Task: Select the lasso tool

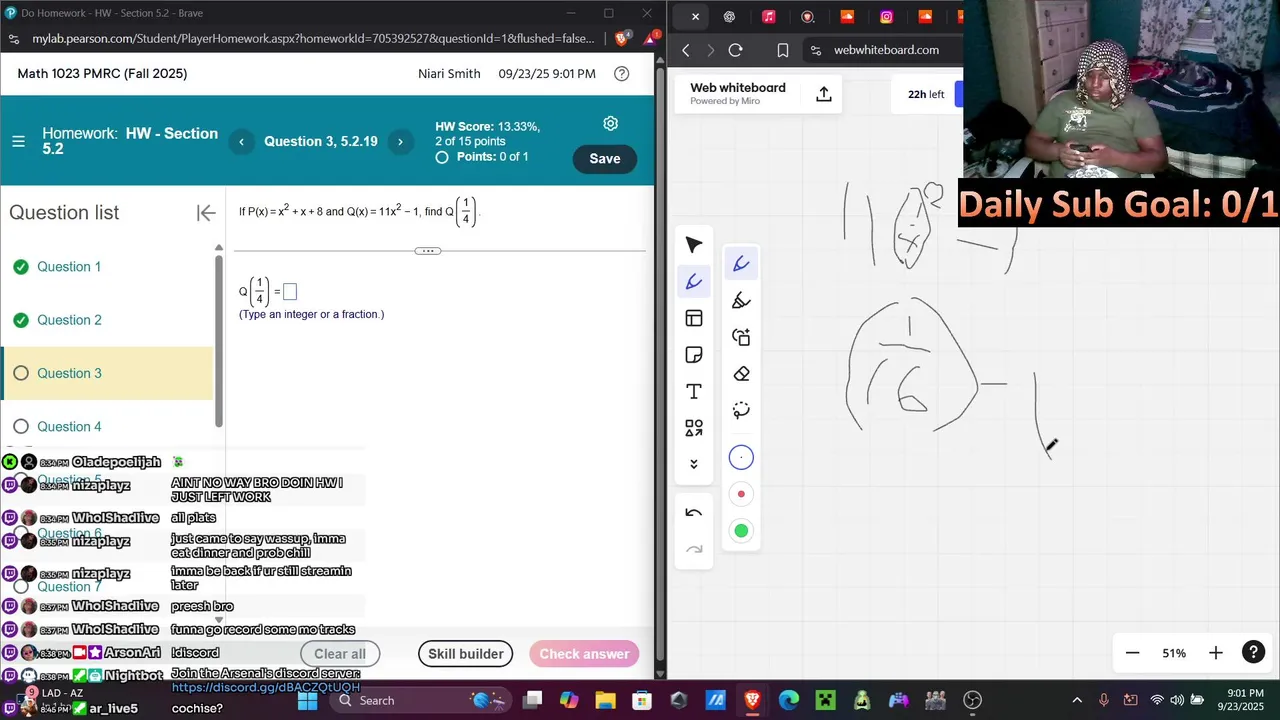Action: click(x=741, y=410)
